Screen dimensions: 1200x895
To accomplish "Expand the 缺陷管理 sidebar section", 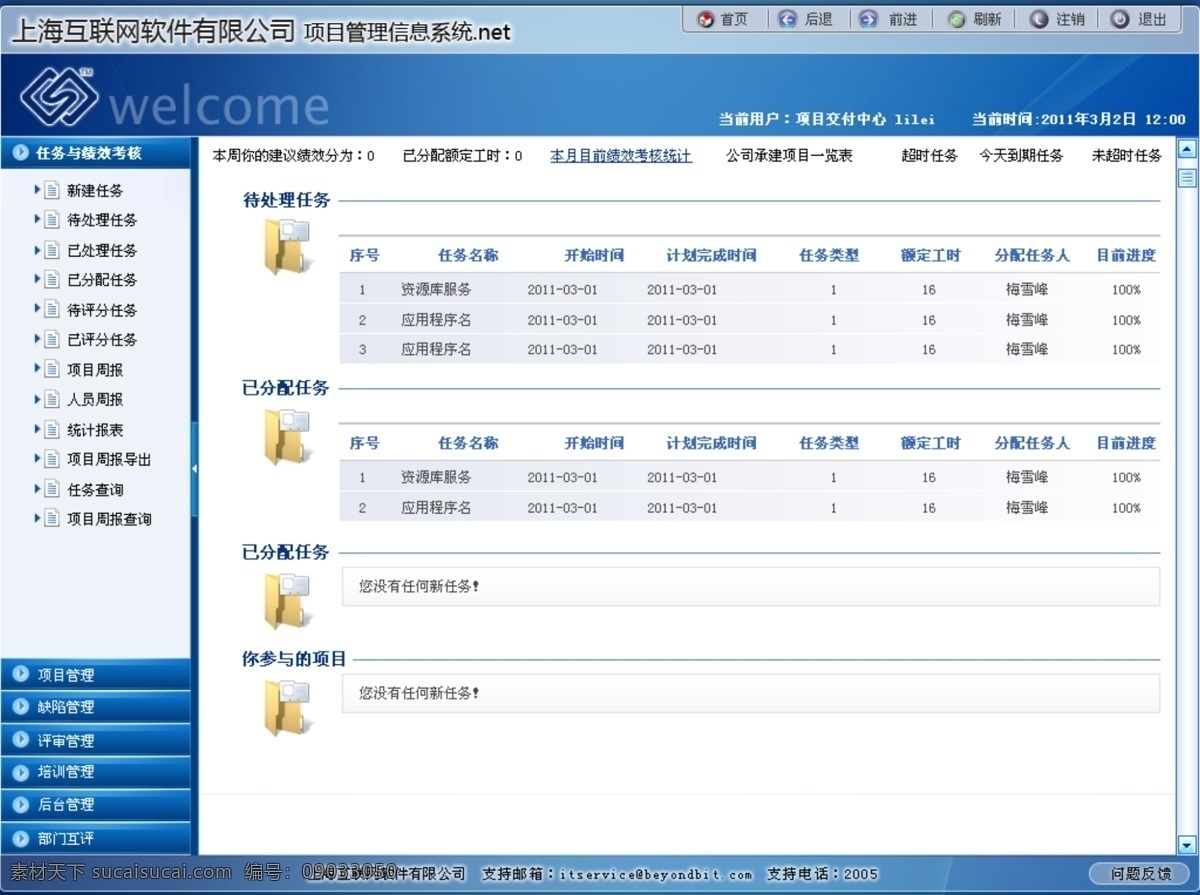I will pyautogui.click(x=95, y=706).
